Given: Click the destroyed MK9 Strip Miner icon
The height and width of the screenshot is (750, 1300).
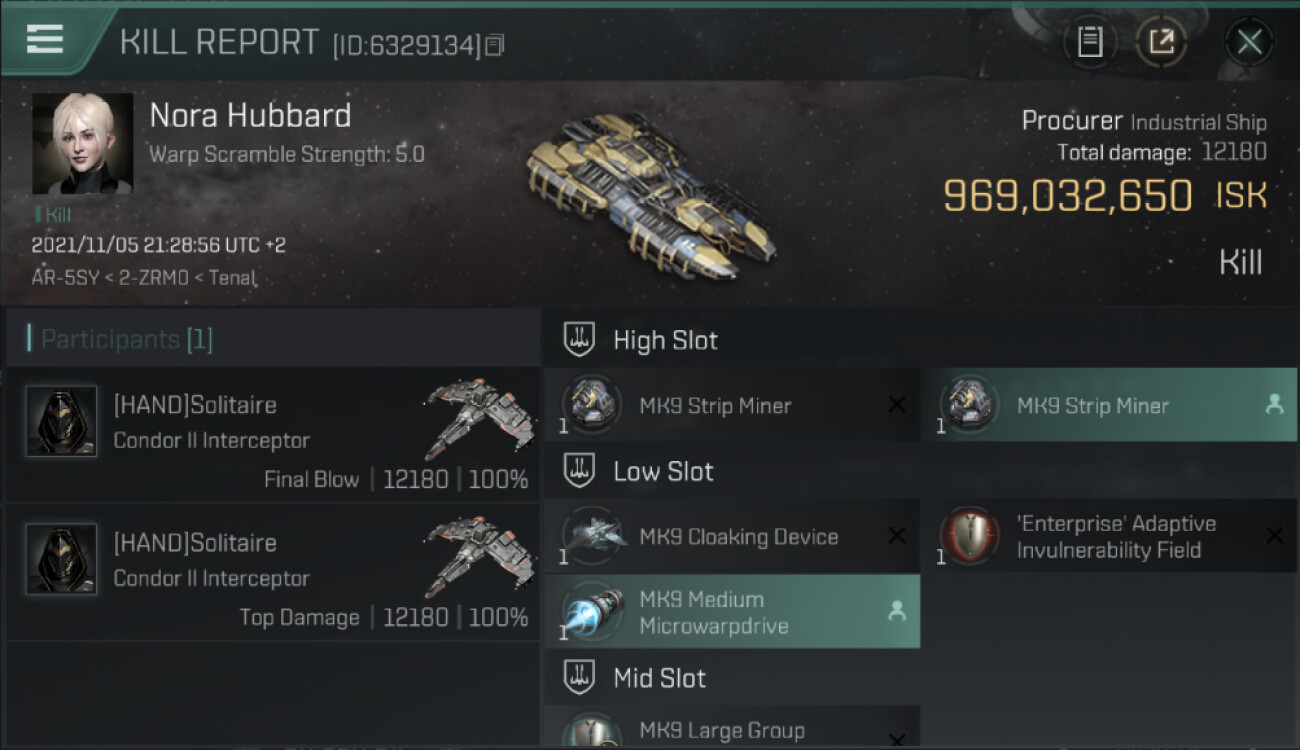Looking at the screenshot, I should (x=590, y=404).
